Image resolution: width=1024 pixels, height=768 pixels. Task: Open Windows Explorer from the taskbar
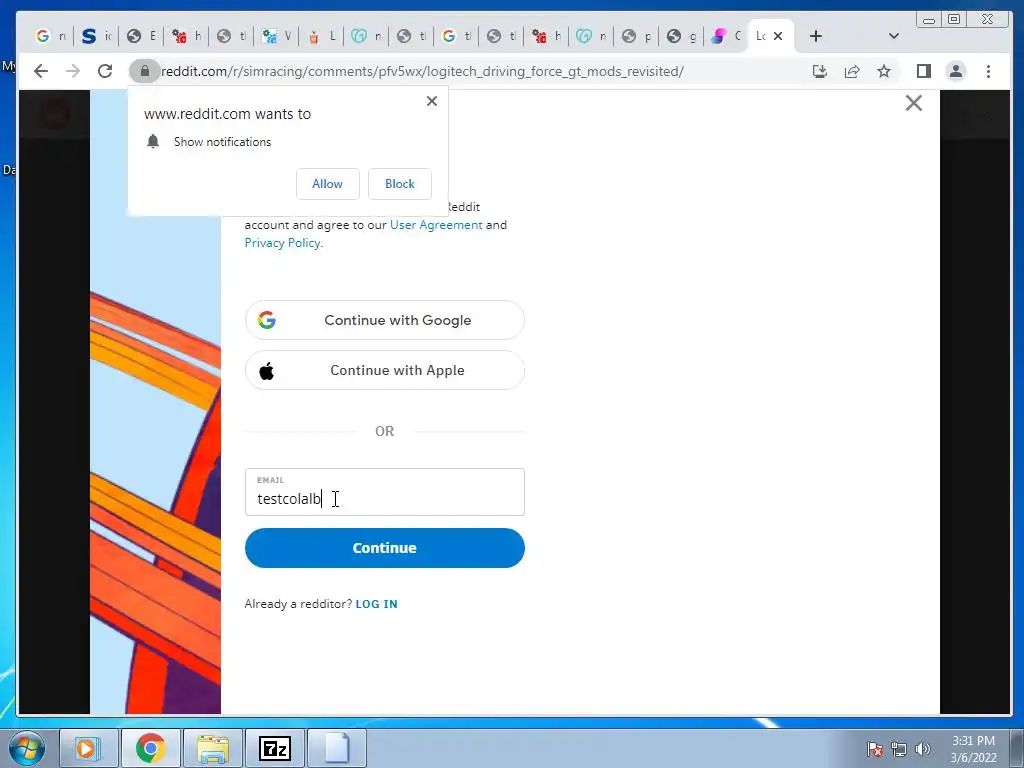coord(213,748)
